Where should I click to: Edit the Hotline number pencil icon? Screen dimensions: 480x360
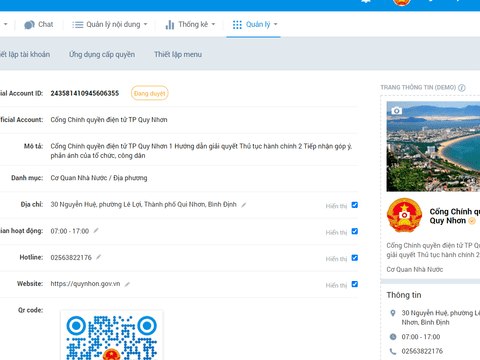(98, 257)
